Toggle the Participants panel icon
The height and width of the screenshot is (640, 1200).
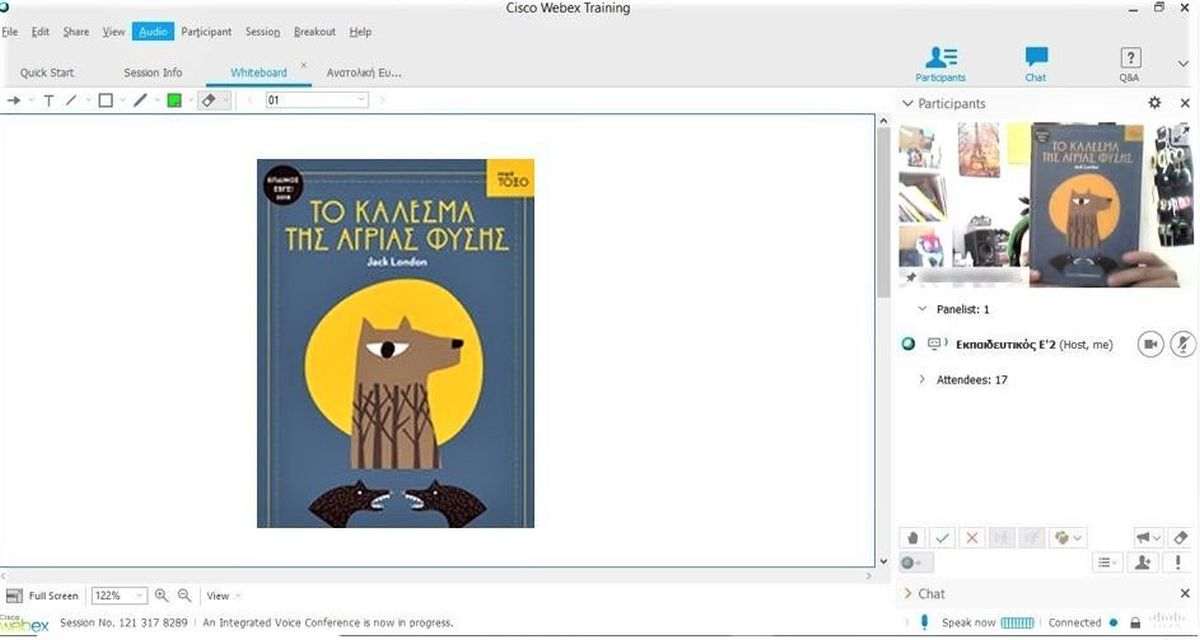pos(941,64)
